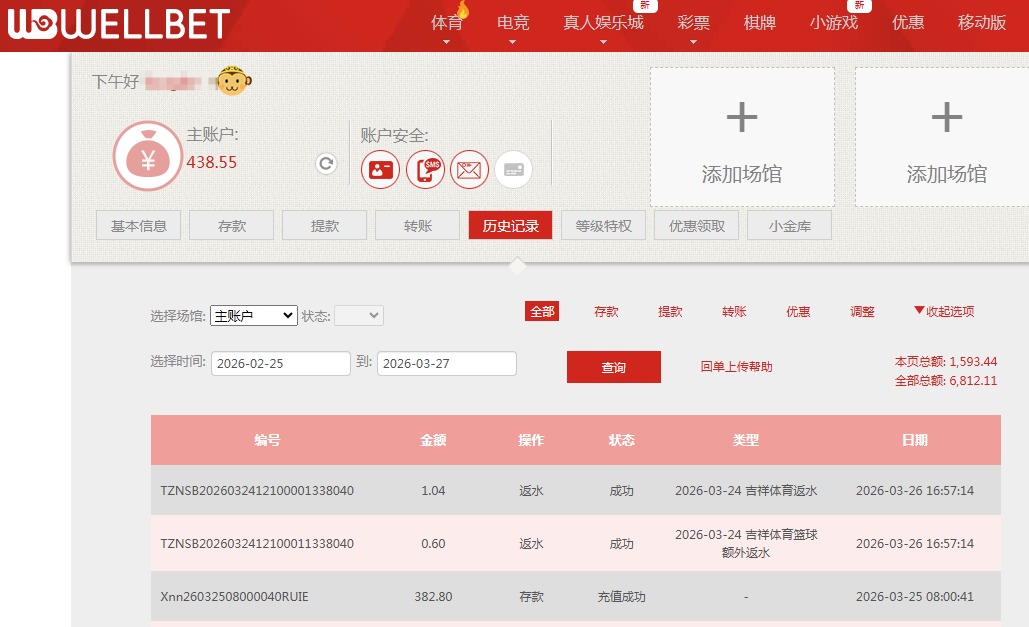Click the start date field showing 2026-02-25
The height and width of the screenshot is (627, 1029).
point(280,363)
